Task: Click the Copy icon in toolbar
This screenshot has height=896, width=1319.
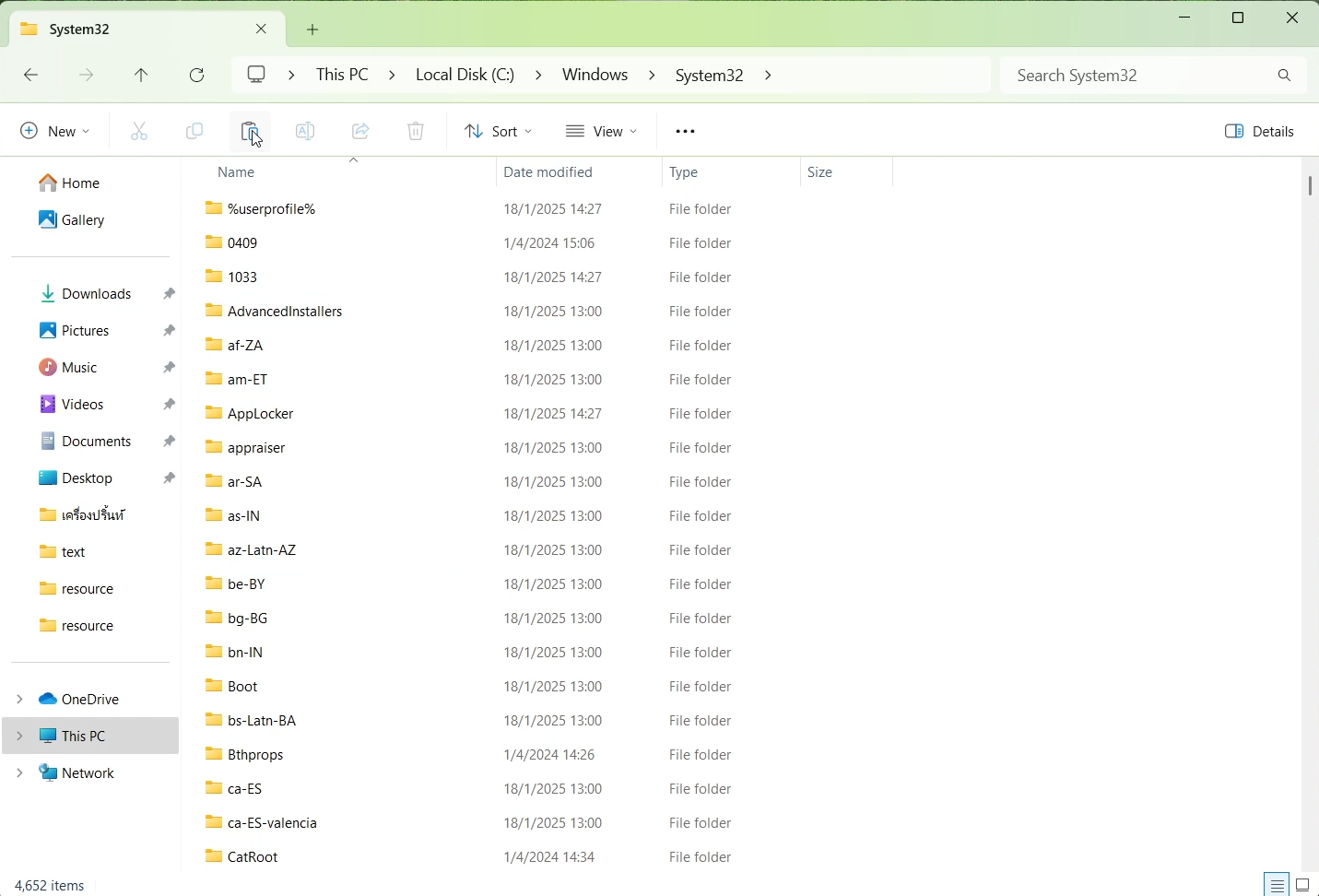Action: click(x=194, y=132)
